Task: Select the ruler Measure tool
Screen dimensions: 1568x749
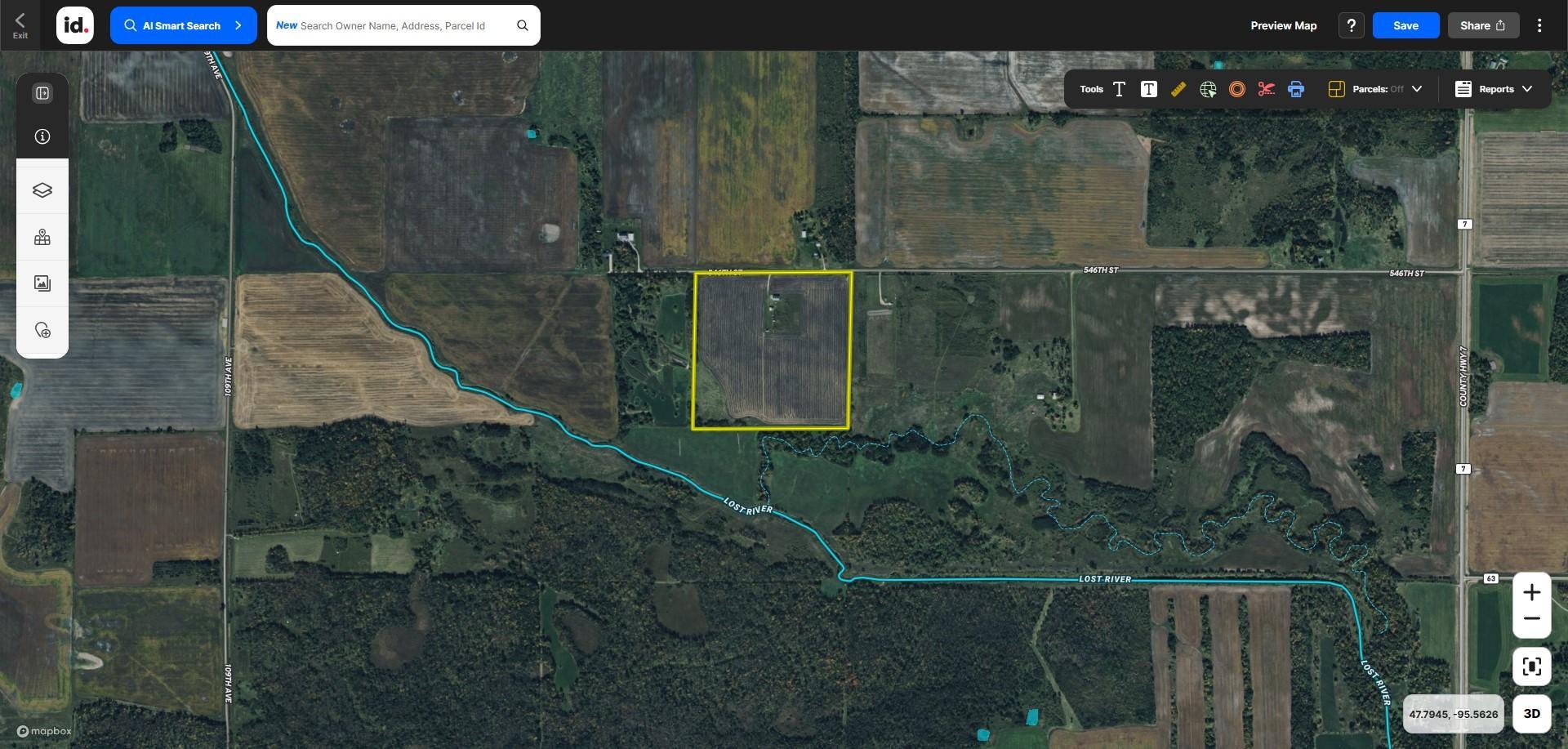Action: click(x=1178, y=89)
